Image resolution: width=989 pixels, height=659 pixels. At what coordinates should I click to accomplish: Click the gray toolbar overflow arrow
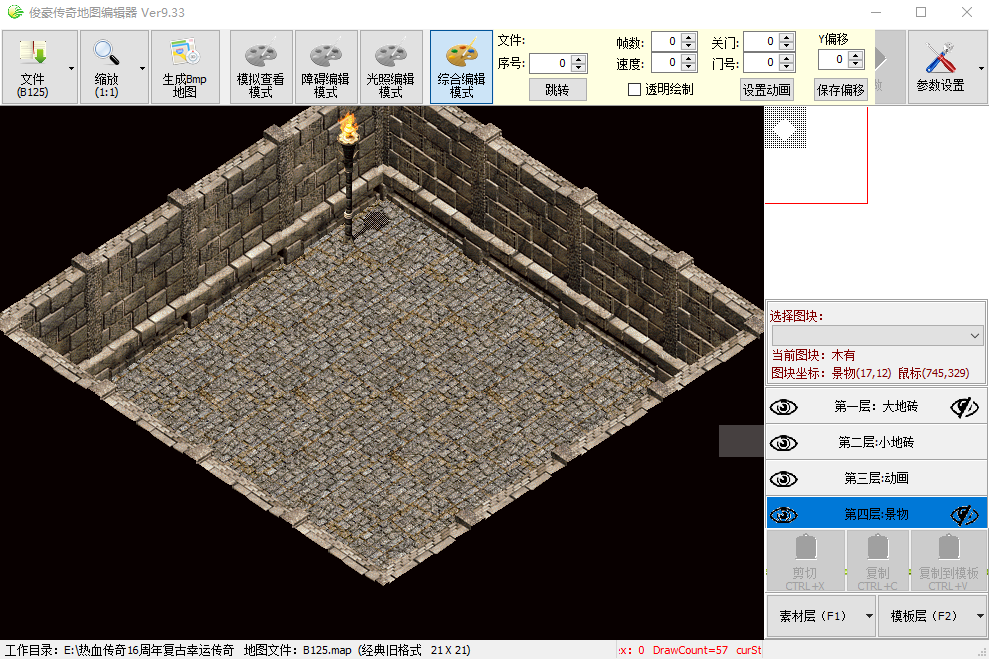tap(881, 59)
